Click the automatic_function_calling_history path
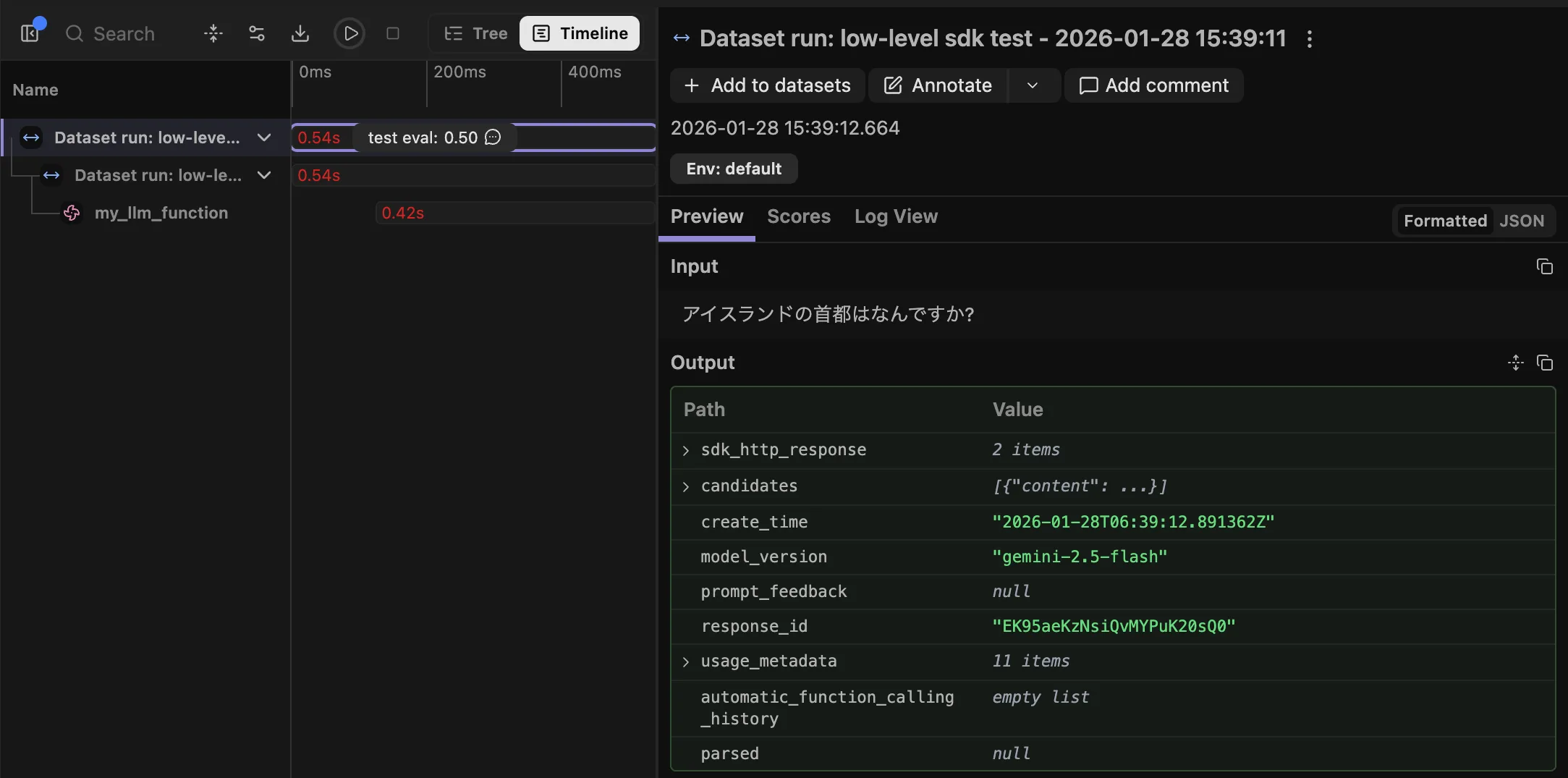Viewport: 1568px width, 778px height. 827,708
